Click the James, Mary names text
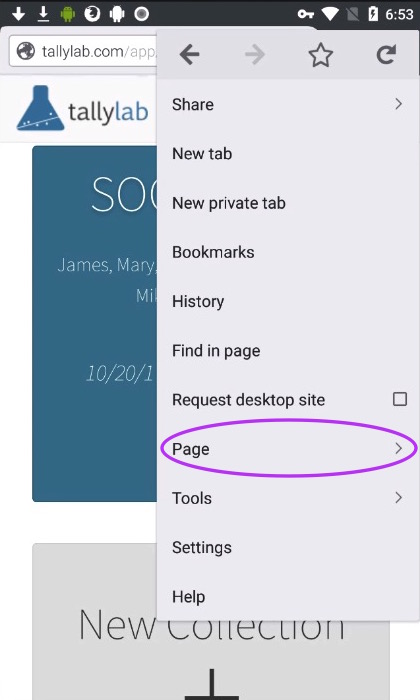Screen dimensions: 420x700 coord(107,265)
